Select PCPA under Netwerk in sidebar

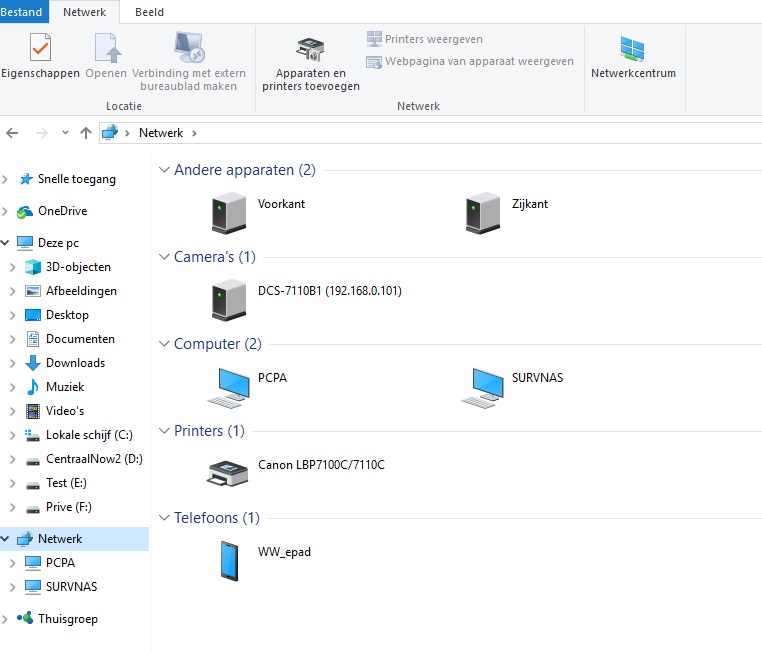[x=60, y=563]
